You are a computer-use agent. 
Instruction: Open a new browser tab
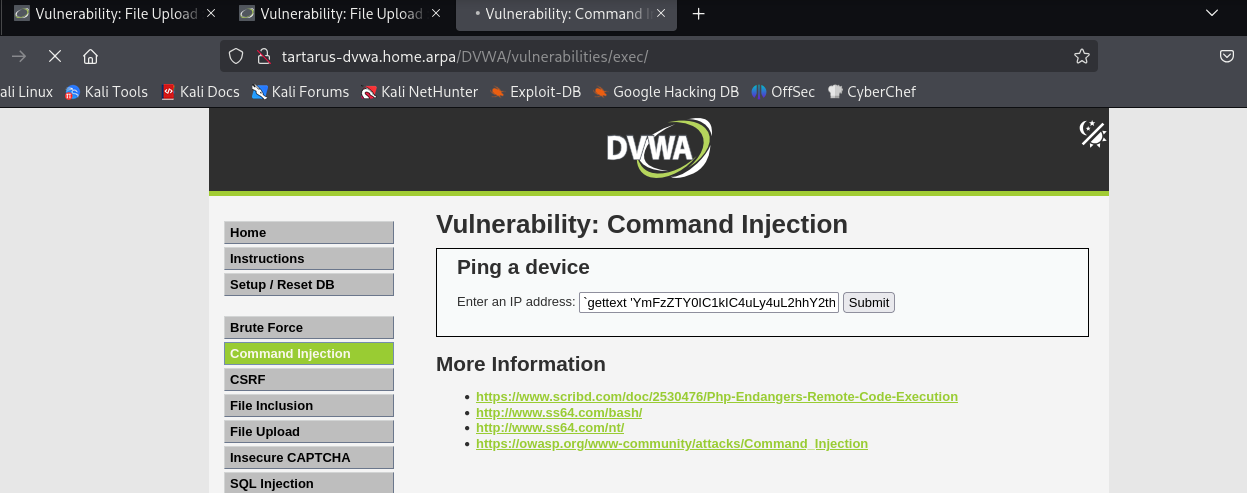pos(699,14)
